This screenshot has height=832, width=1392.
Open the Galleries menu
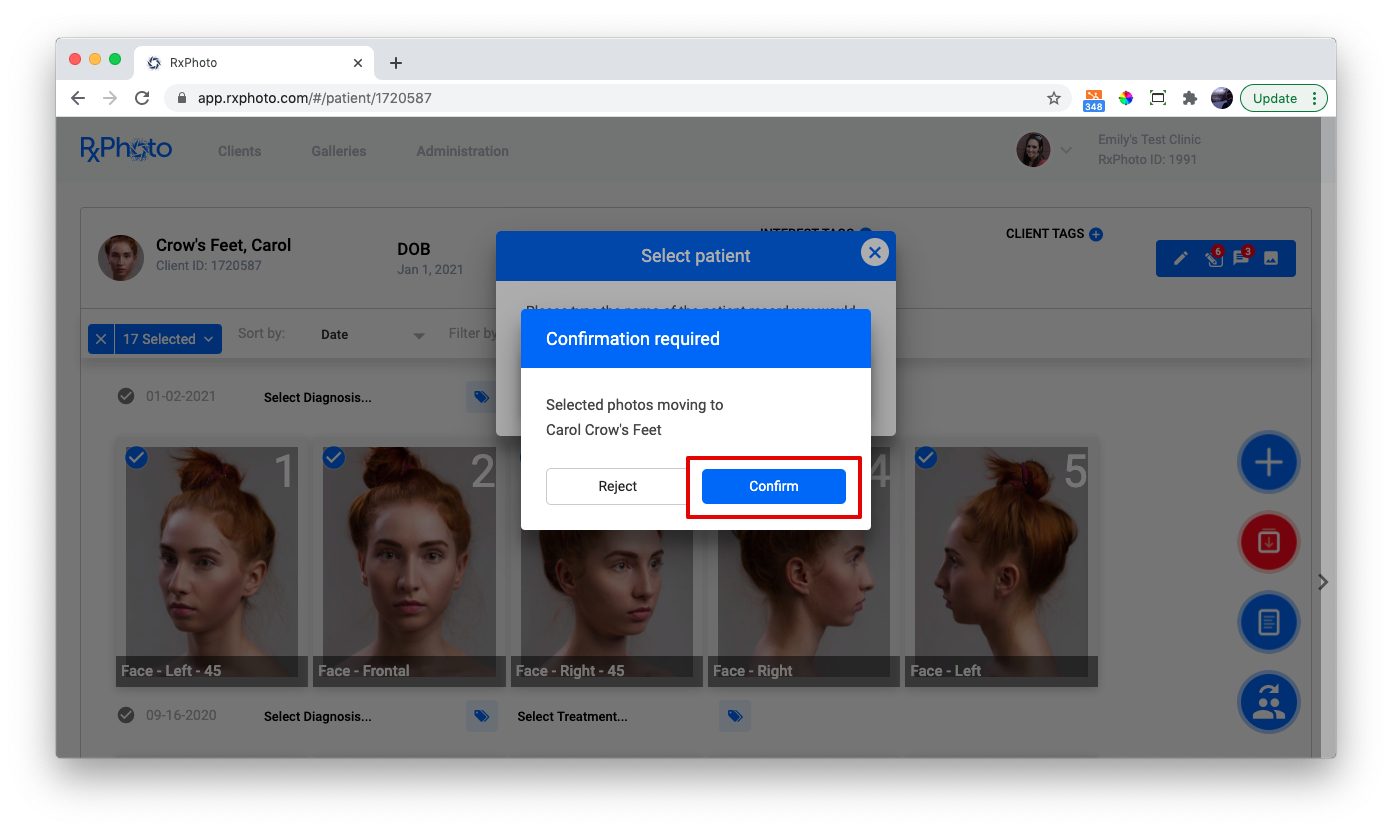point(339,151)
